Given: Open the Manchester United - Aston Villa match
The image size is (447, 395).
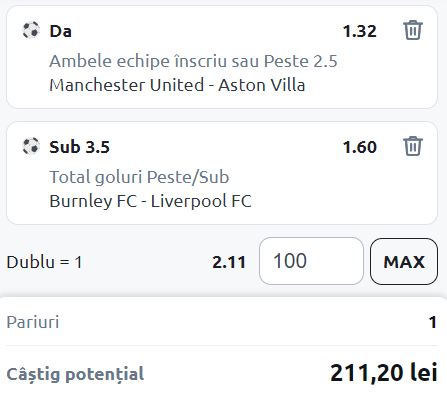Looking at the screenshot, I should [x=177, y=85].
